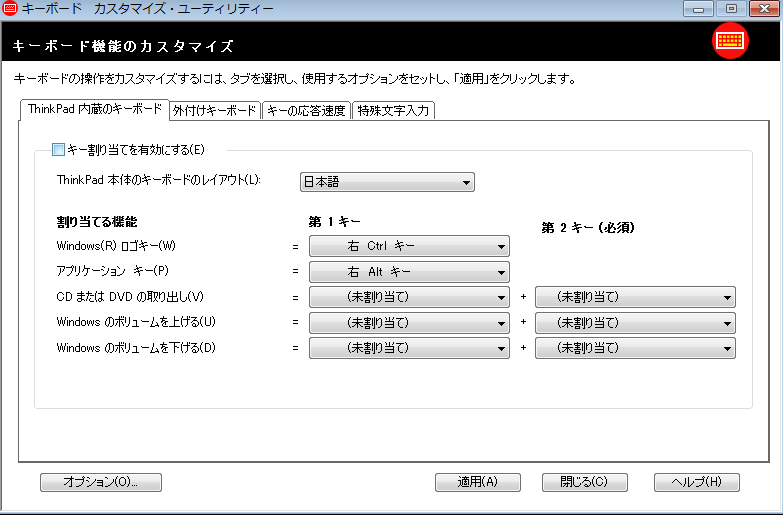Switch to the キーの応答速度 tab

(306, 110)
